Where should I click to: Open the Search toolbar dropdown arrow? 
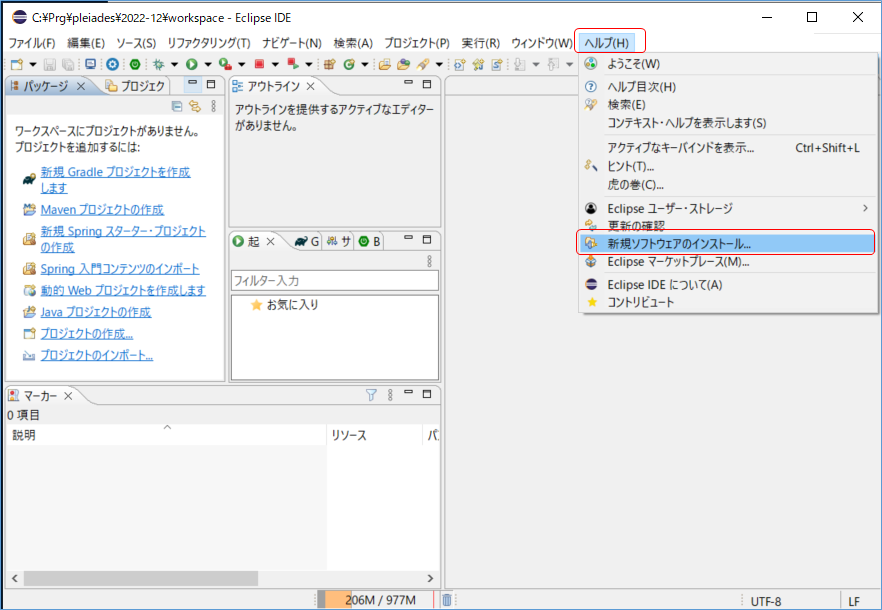[439, 65]
